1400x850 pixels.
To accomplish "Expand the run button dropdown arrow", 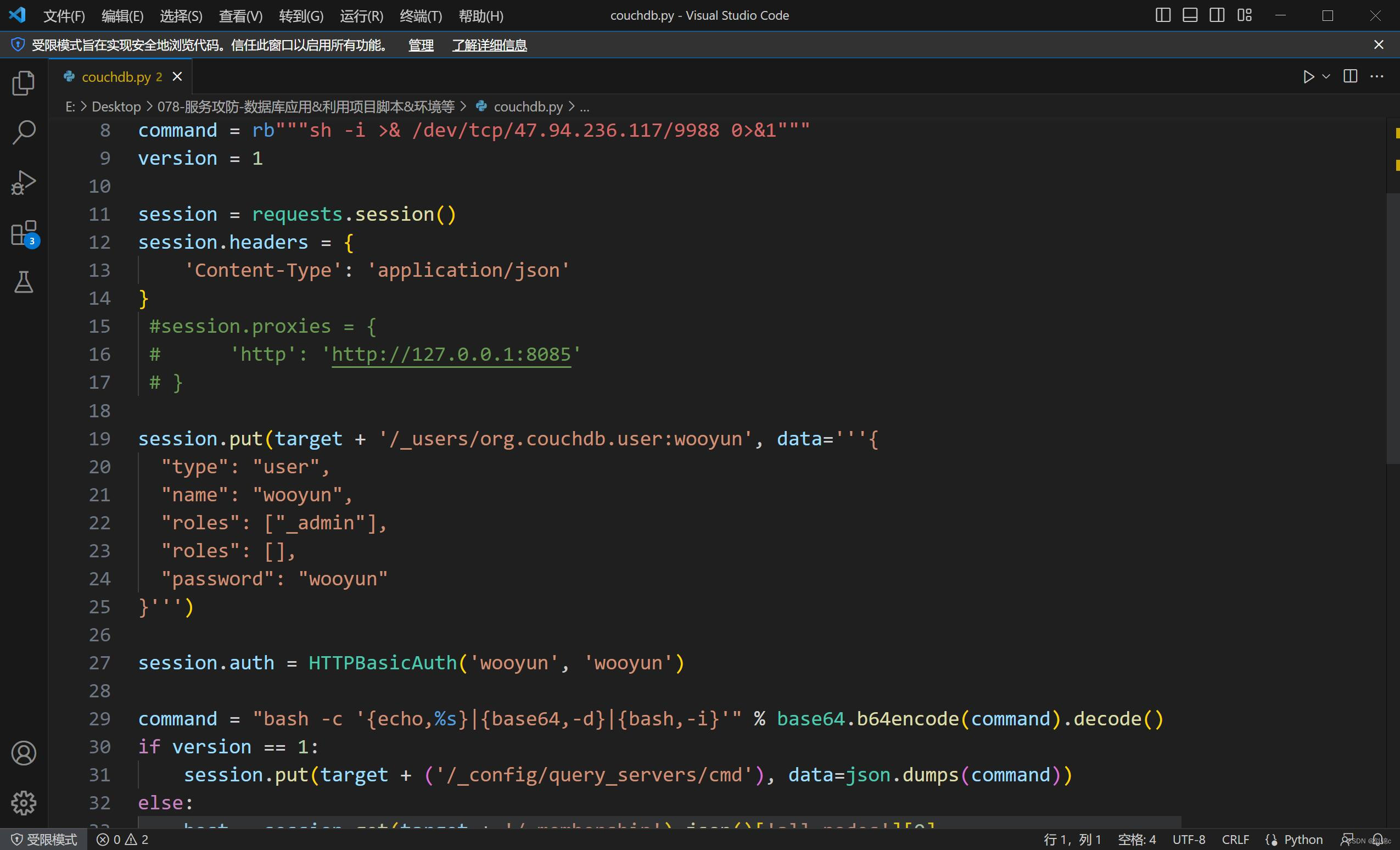I will click(x=1326, y=77).
